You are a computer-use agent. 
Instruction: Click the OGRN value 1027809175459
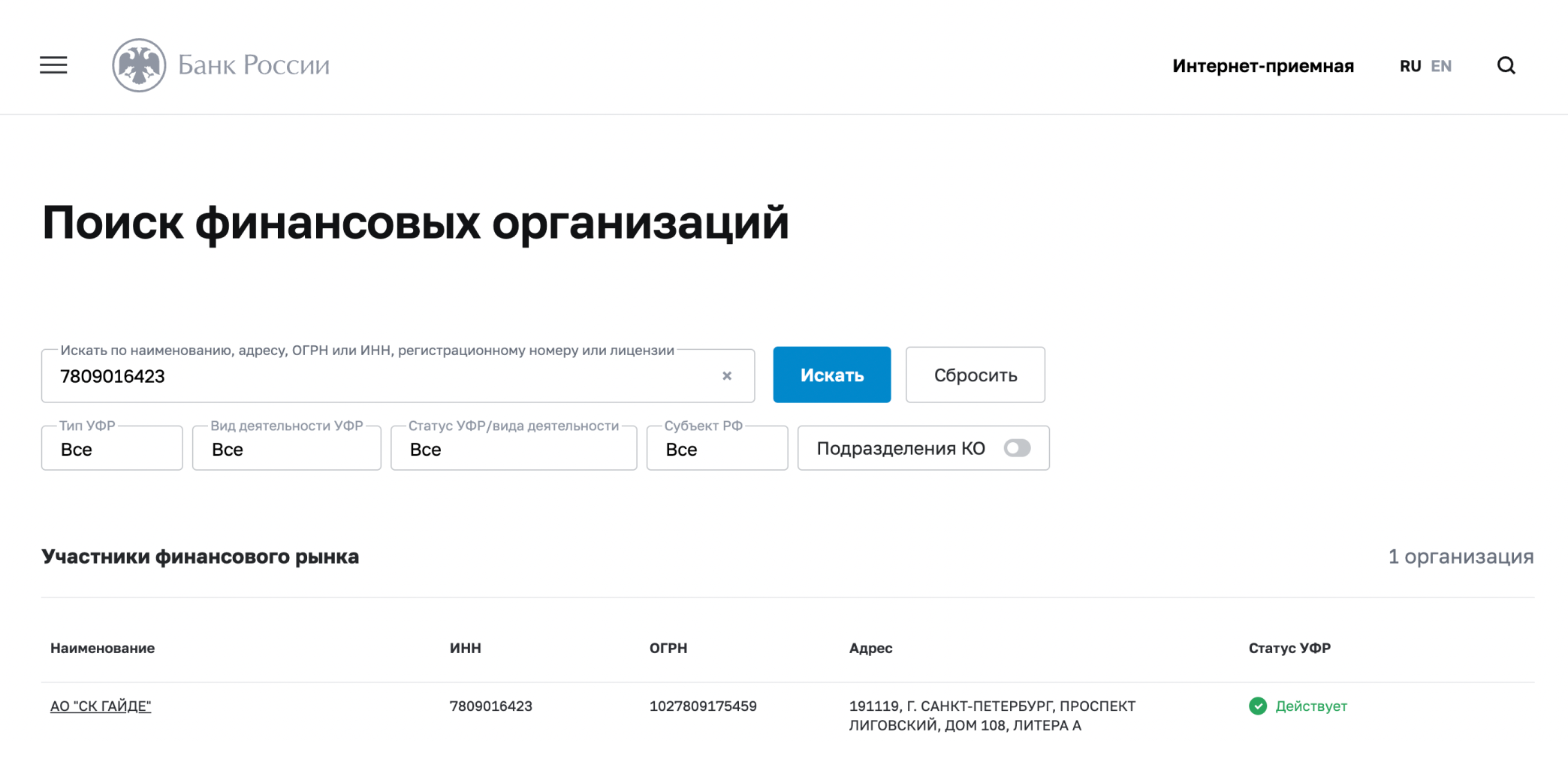703,706
